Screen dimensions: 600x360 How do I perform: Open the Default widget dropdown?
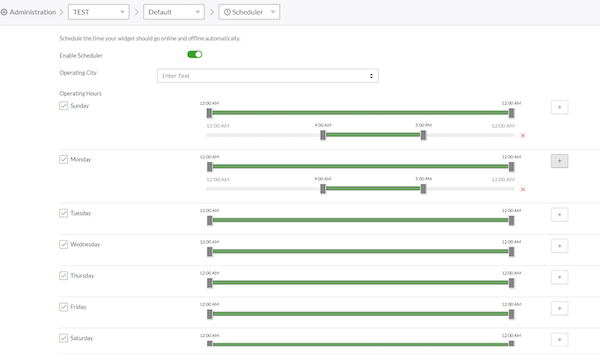(174, 12)
